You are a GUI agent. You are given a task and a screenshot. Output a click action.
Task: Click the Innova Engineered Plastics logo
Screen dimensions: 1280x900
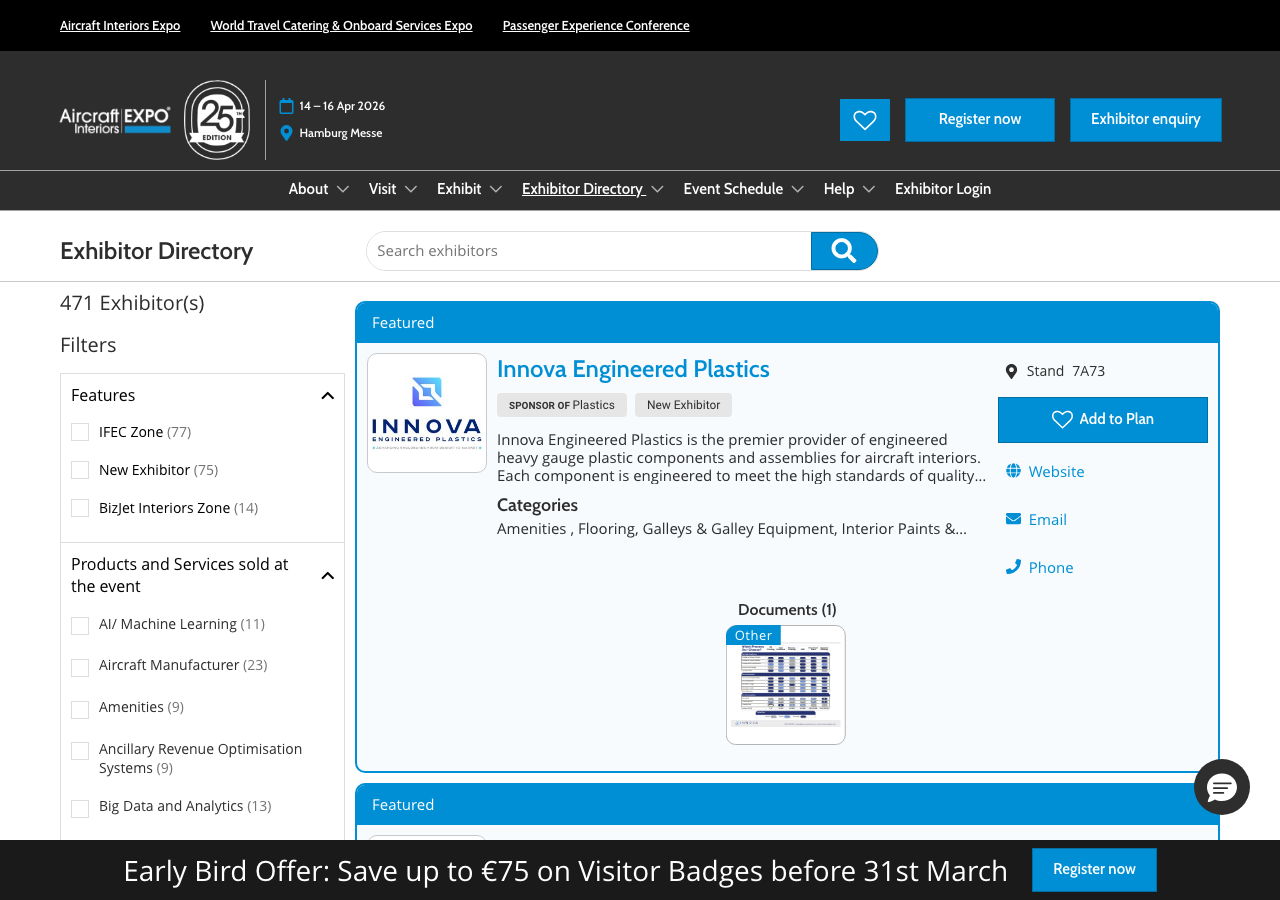(x=427, y=413)
